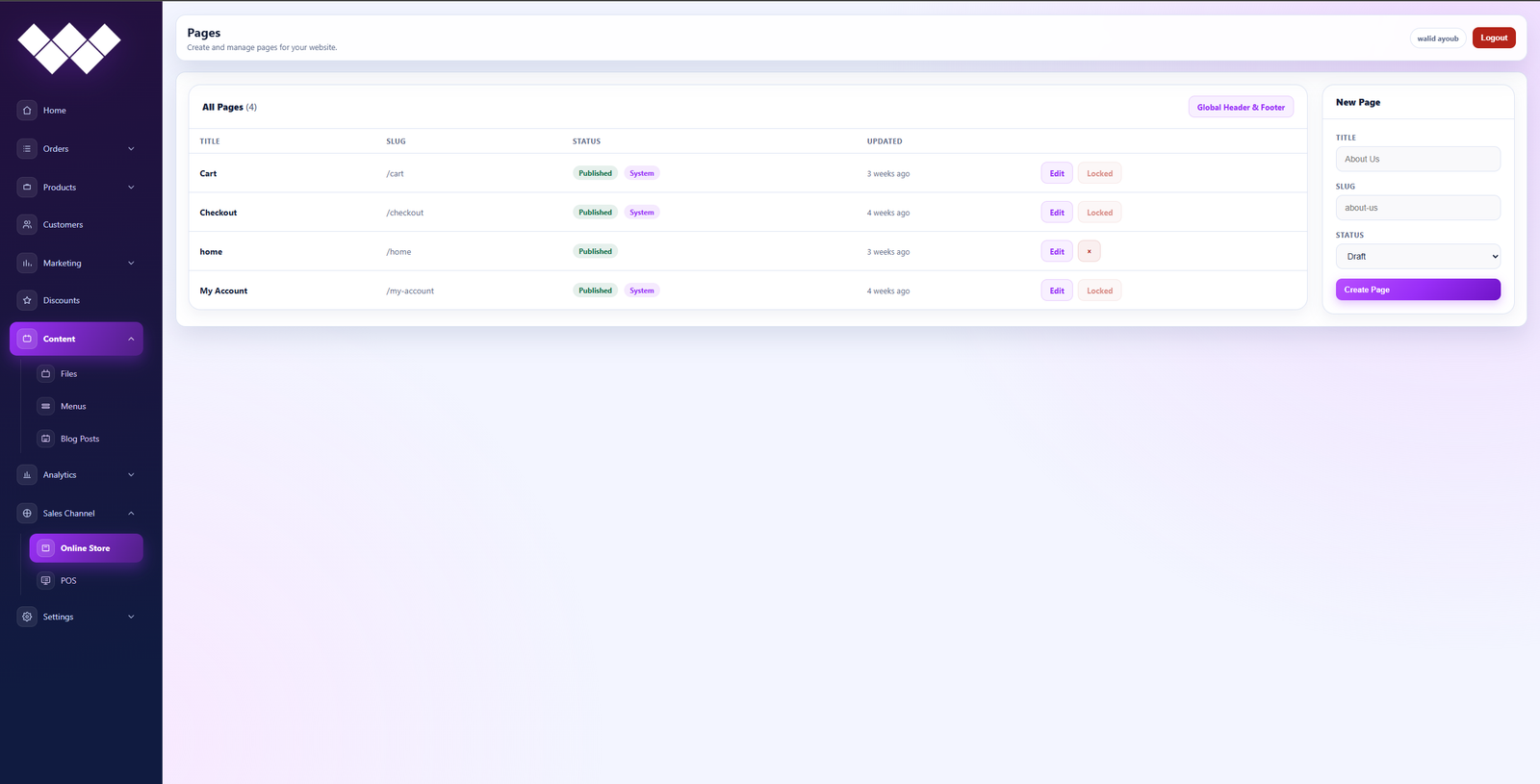
Task: Click the System badge on the Checkout row
Action: [x=642, y=213]
